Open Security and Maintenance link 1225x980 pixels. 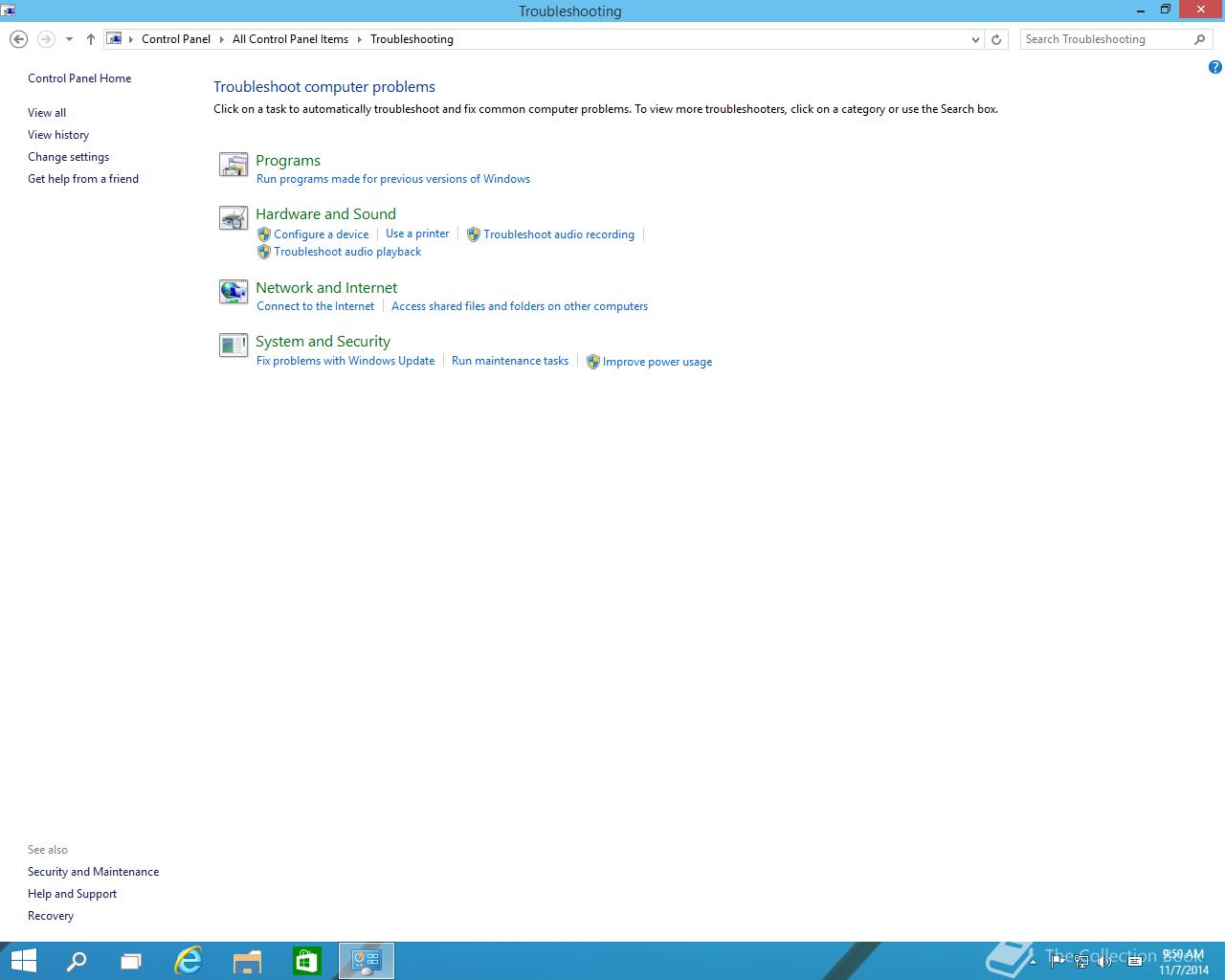pyautogui.click(x=94, y=872)
